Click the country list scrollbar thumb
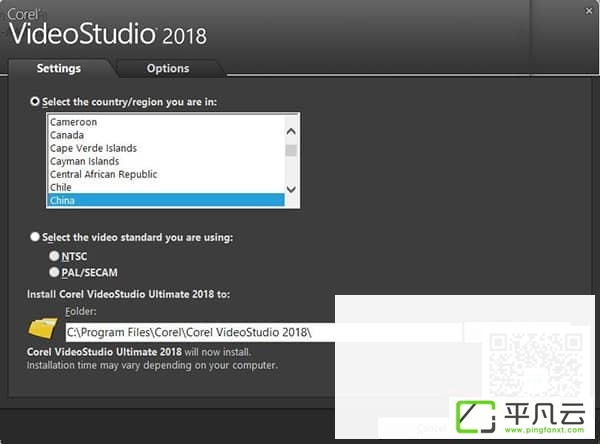 click(291, 150)
